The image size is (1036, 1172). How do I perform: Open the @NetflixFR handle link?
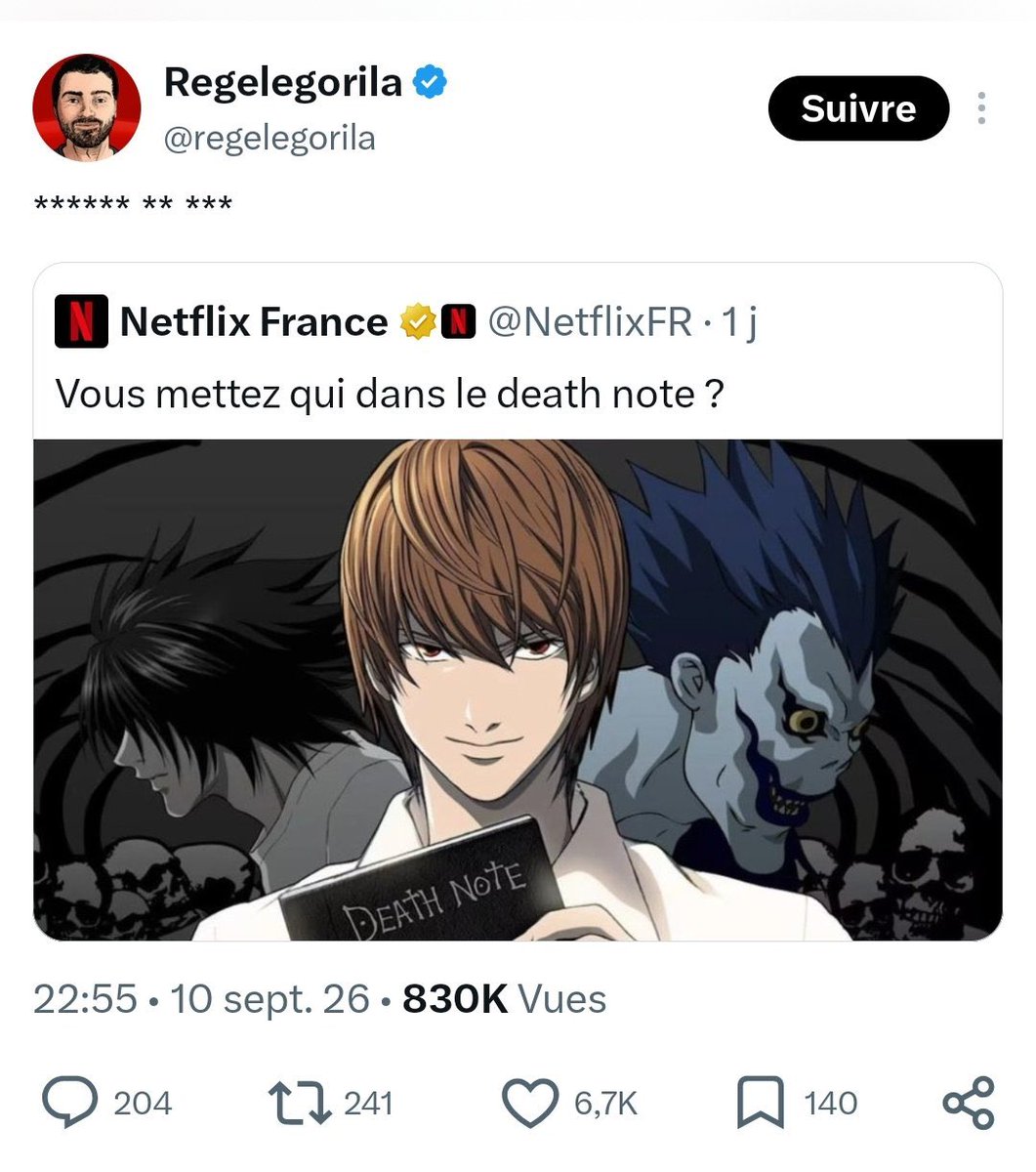click(590, 321)
